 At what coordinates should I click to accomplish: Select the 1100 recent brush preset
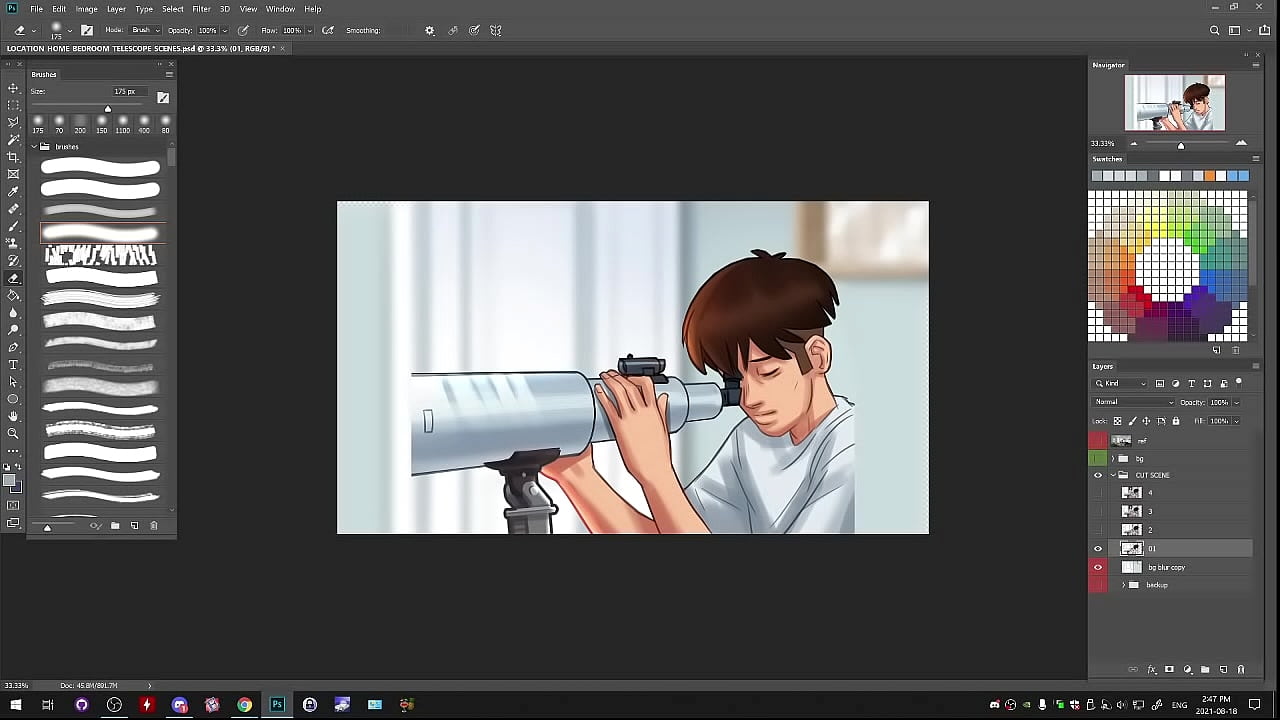pyautogui.click(x=122, y=121)
